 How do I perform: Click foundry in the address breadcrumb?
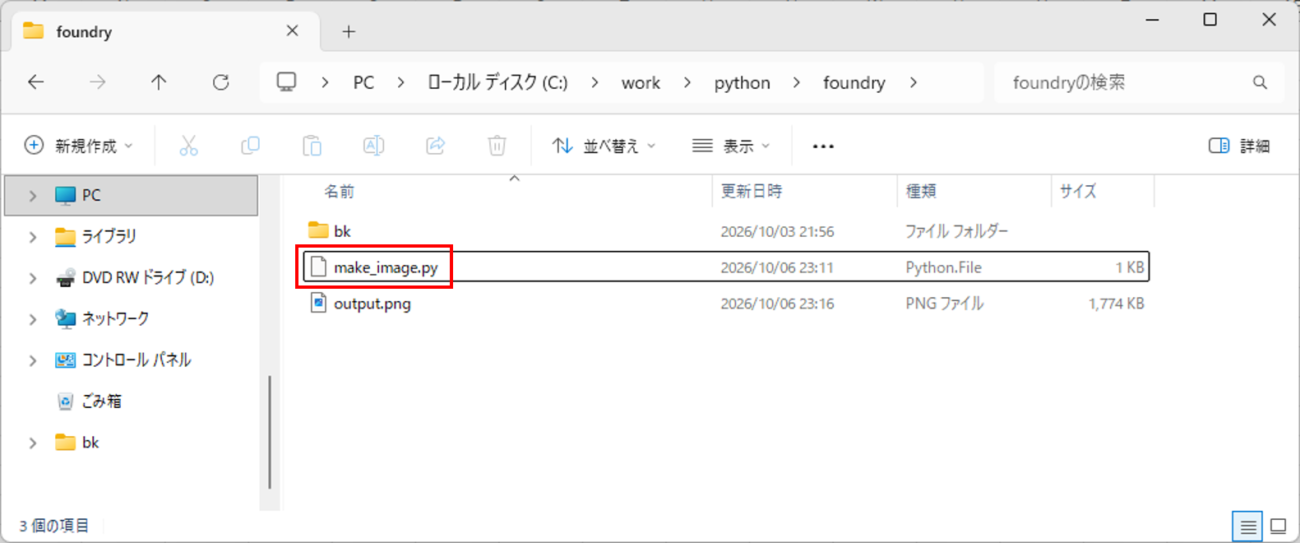point(854,83)
